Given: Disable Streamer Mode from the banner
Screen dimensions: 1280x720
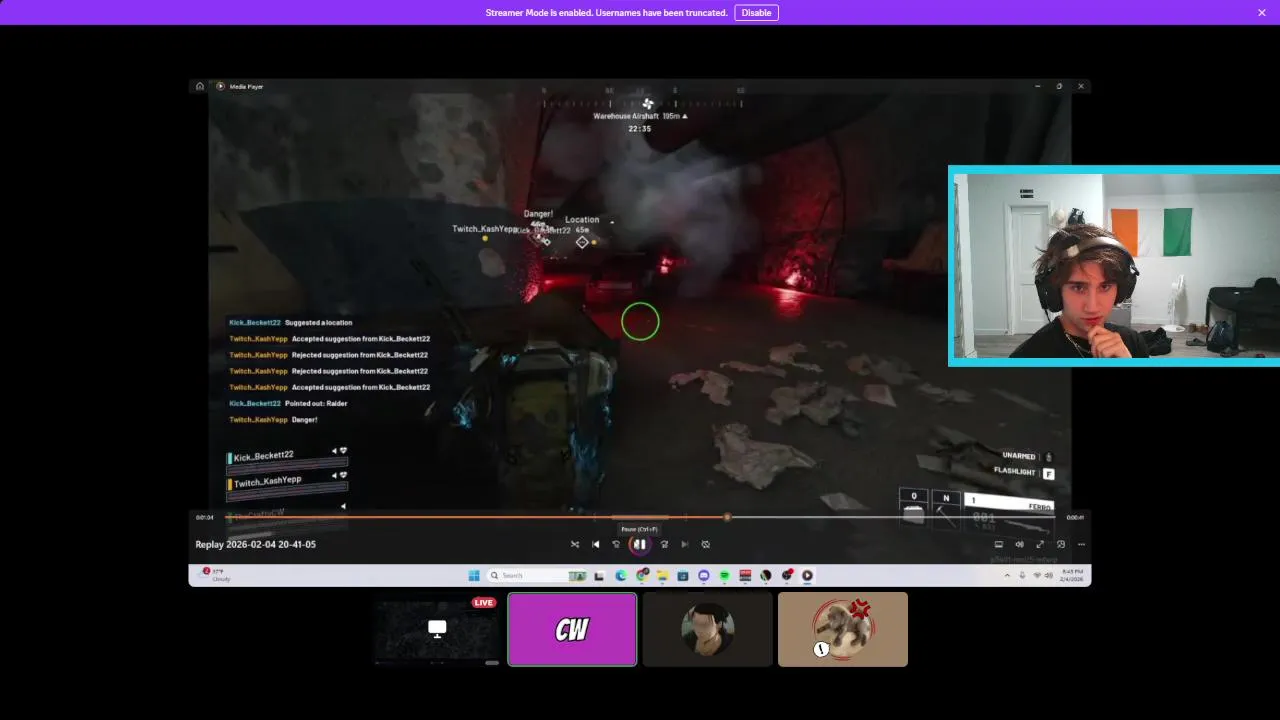Looking at the screenshot, I should pyautogui.click(x=756, y=13).
